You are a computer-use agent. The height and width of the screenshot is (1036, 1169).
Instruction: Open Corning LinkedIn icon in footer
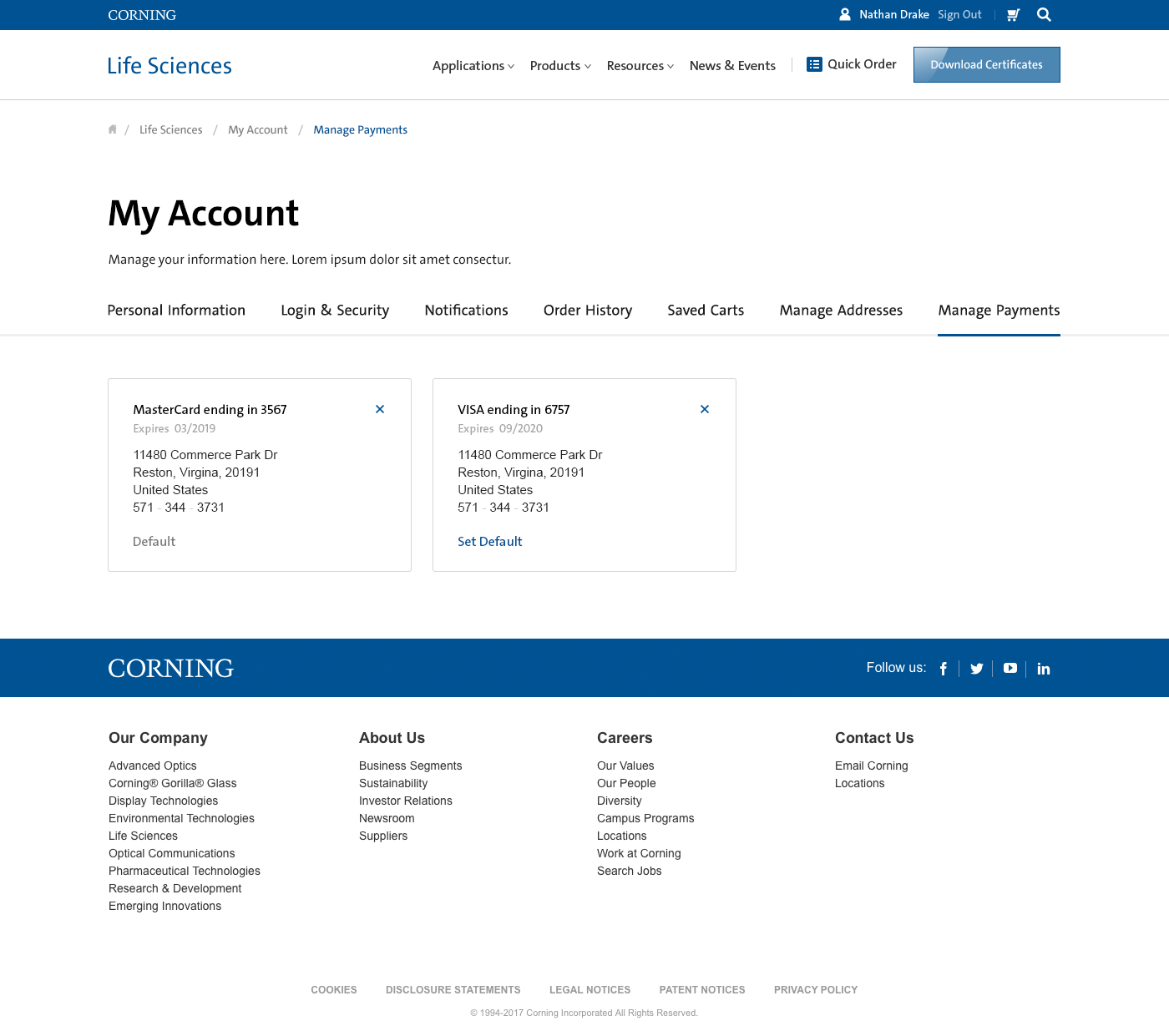point(1044,669)
